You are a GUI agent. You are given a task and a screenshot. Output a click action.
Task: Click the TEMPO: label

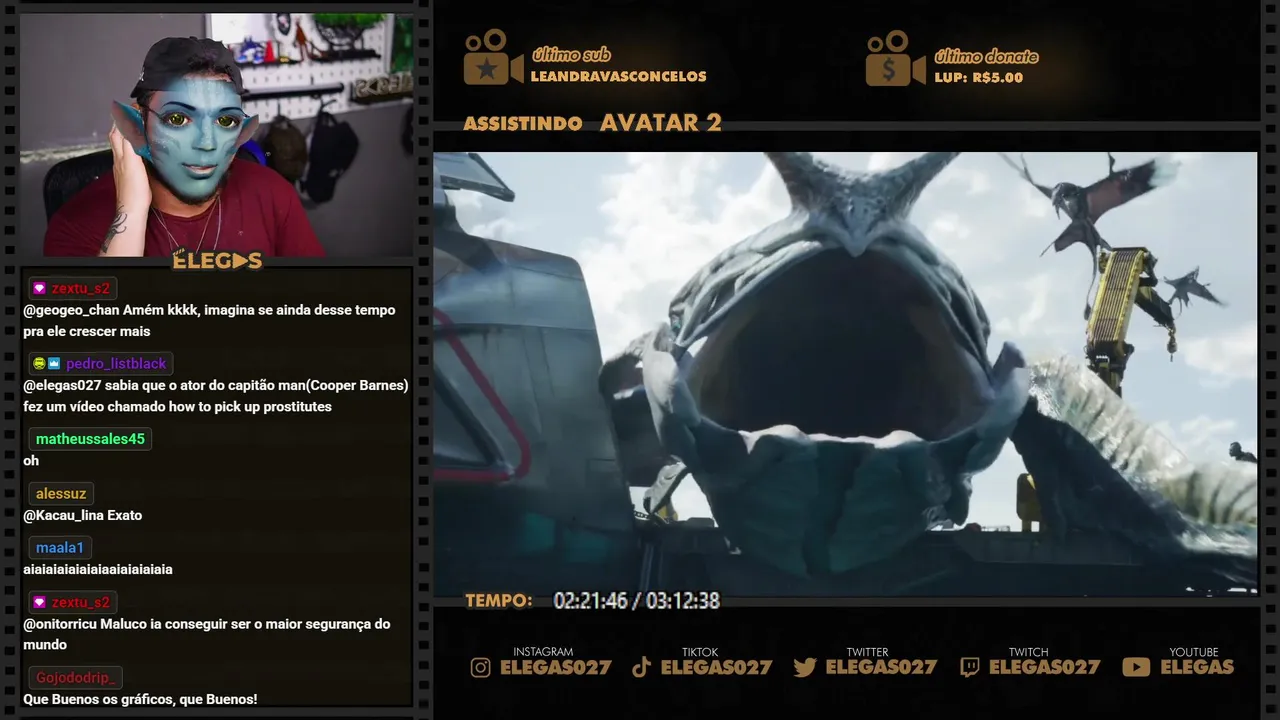(499, 601)
